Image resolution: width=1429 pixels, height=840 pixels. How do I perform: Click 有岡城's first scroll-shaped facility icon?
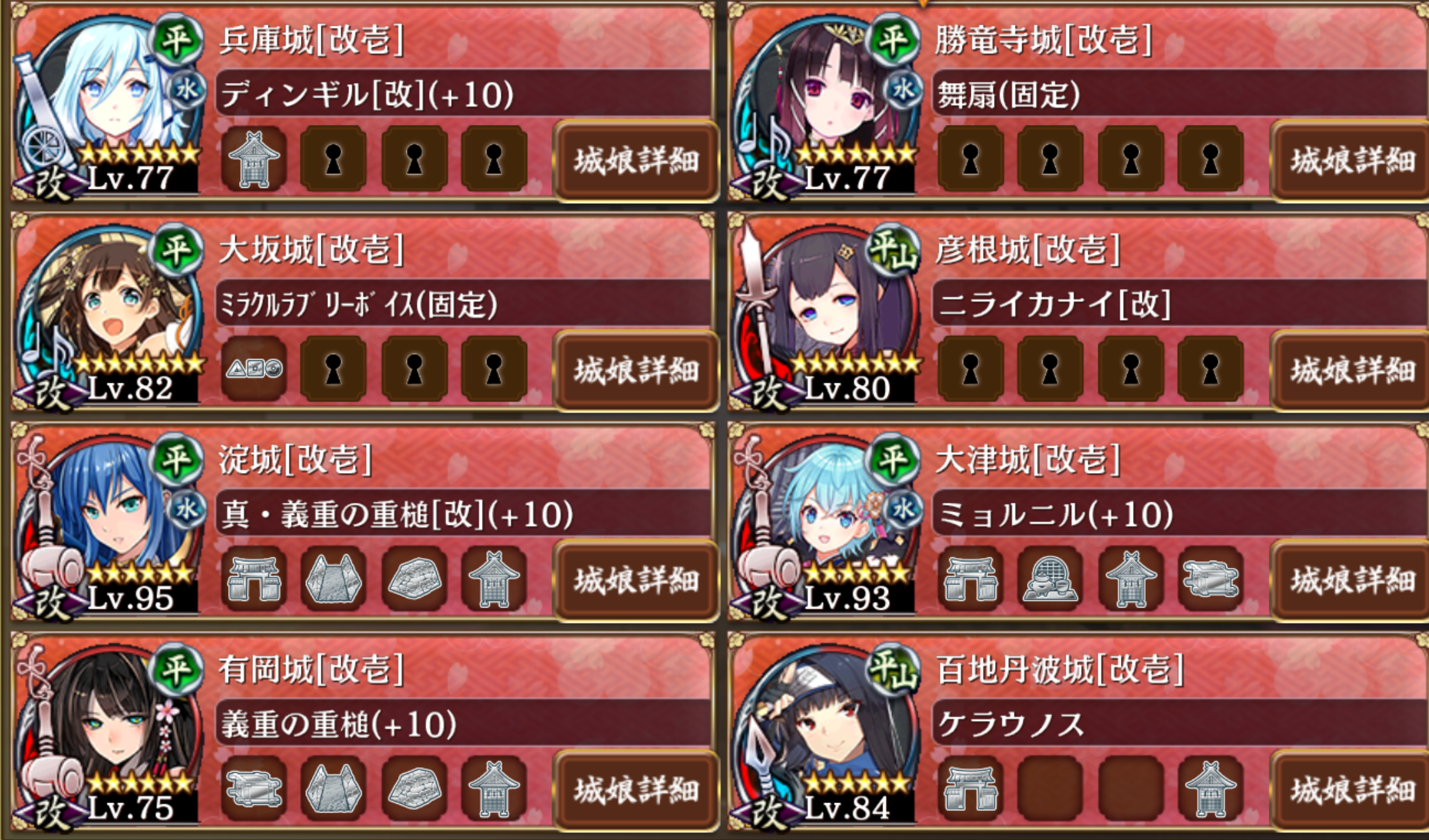253,788
